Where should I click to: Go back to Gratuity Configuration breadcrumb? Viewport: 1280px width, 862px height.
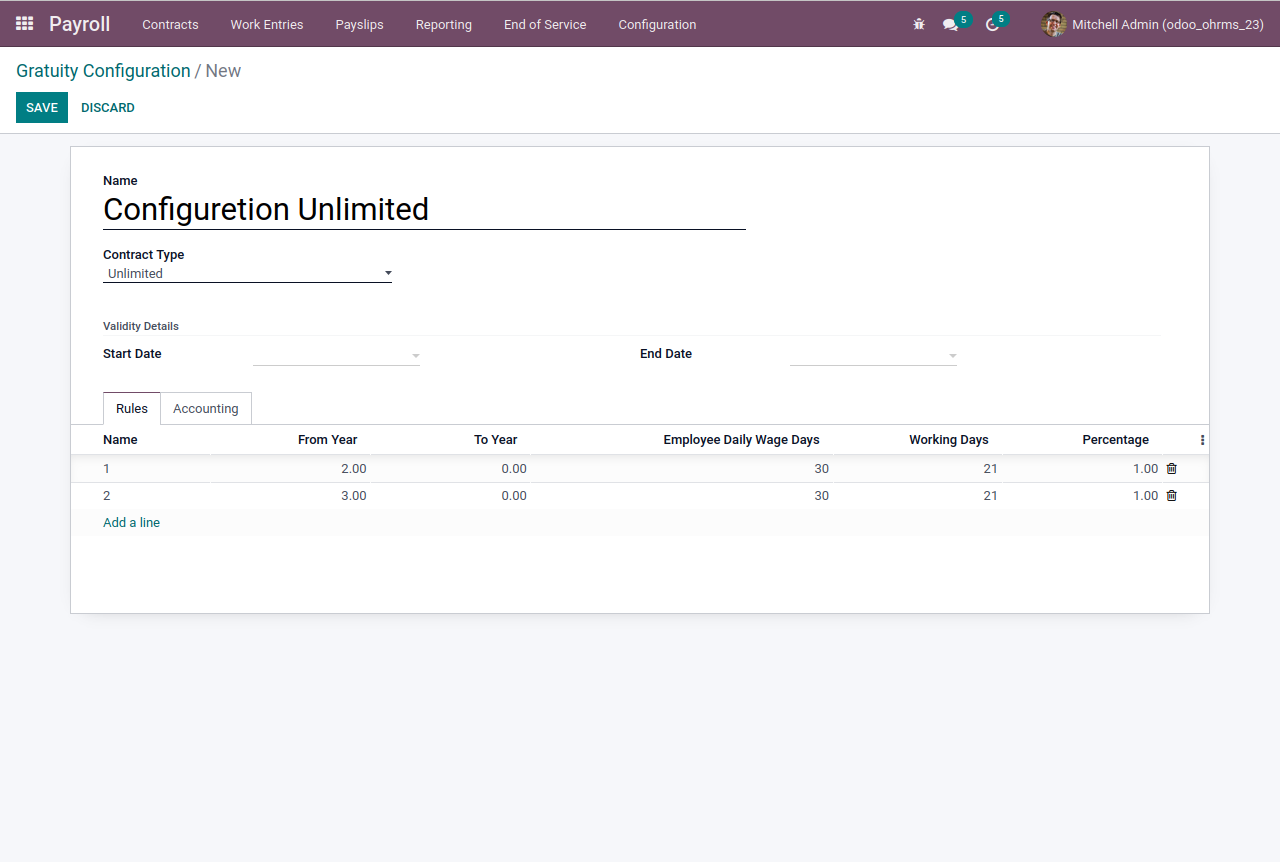click(x=103, y=71)
